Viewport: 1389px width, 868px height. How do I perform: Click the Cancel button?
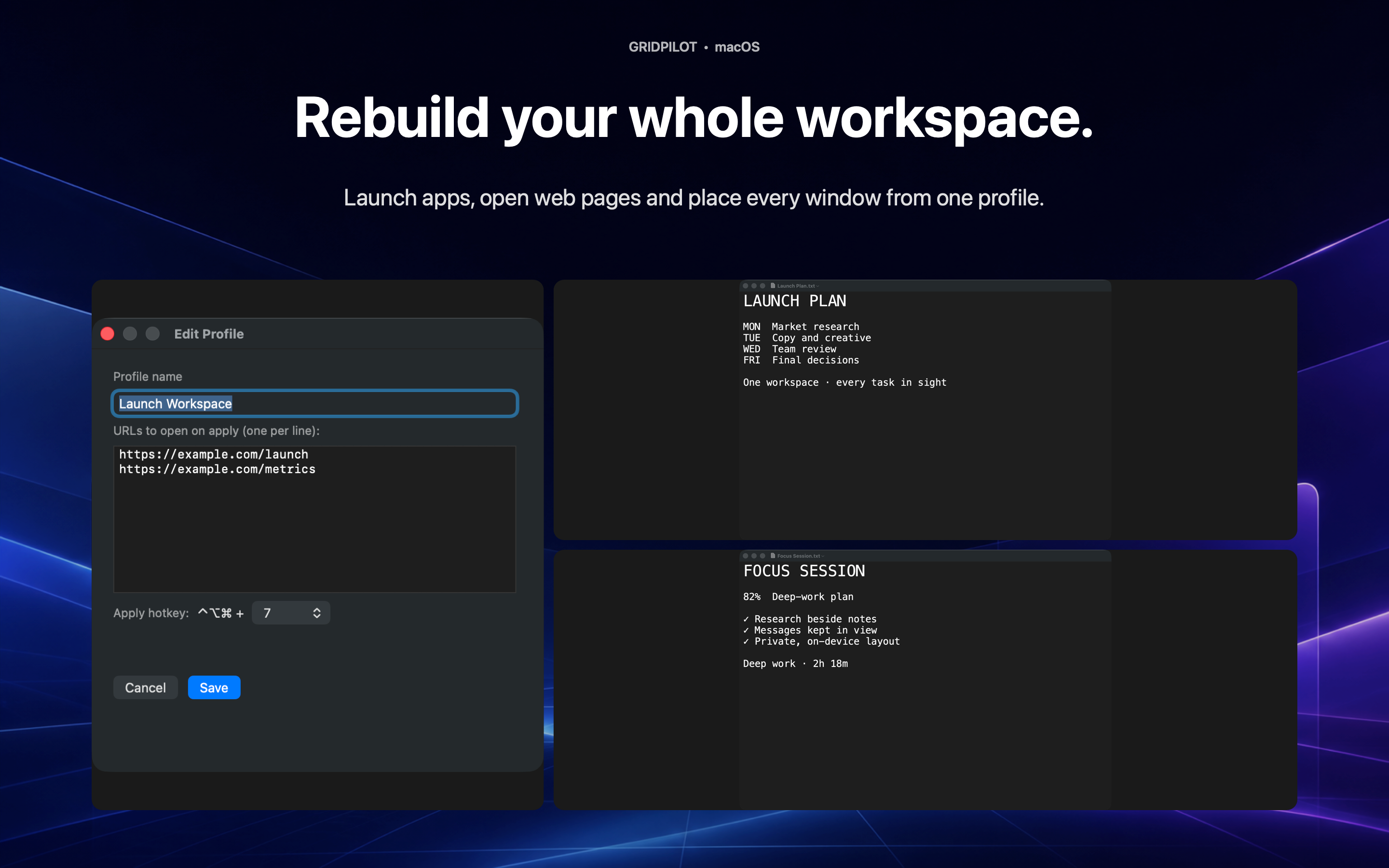pyautogui.click(x=145, y=687)
